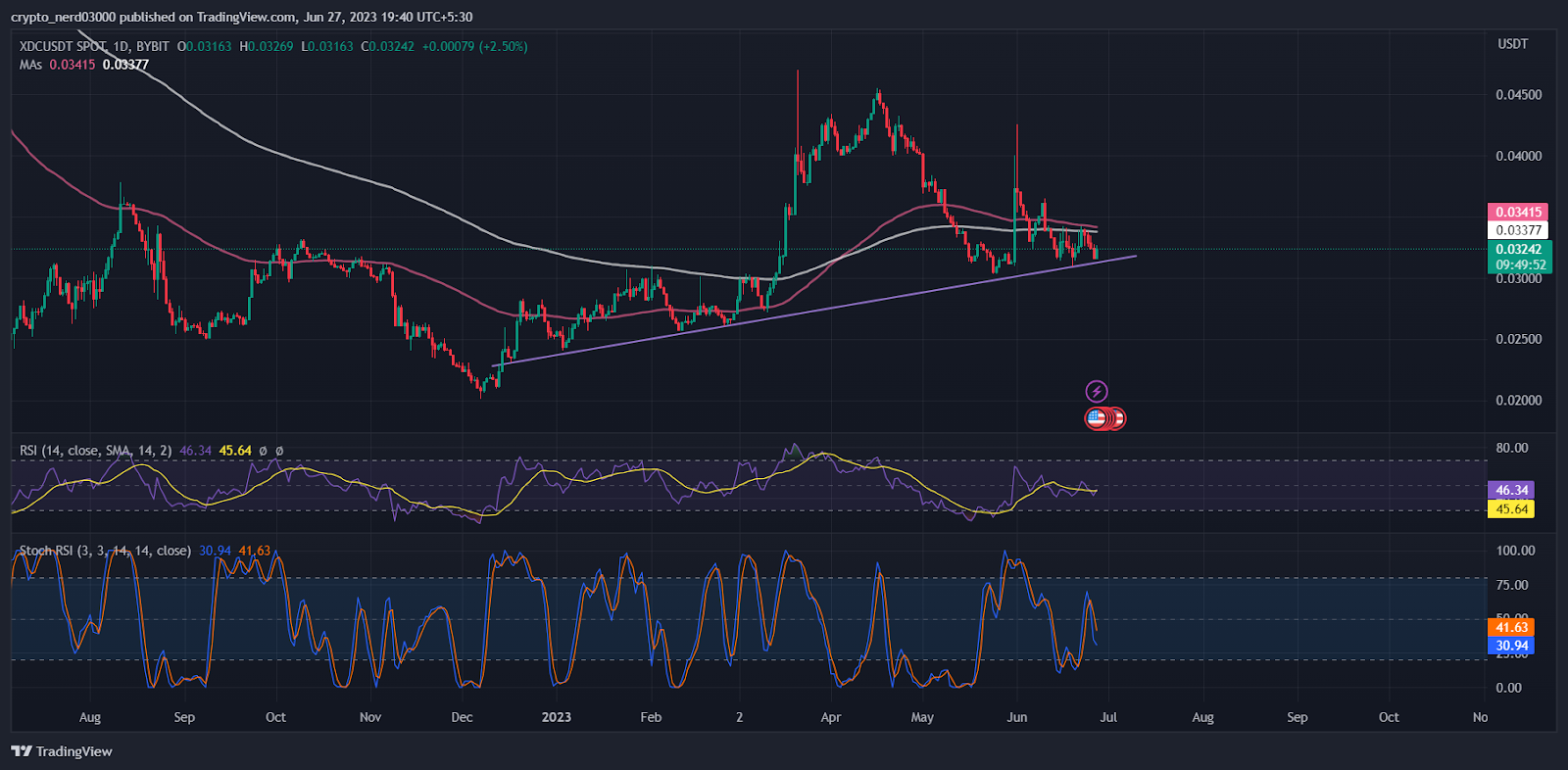
Task: Click the 0.04000 price axis label
Action: 1518,156
